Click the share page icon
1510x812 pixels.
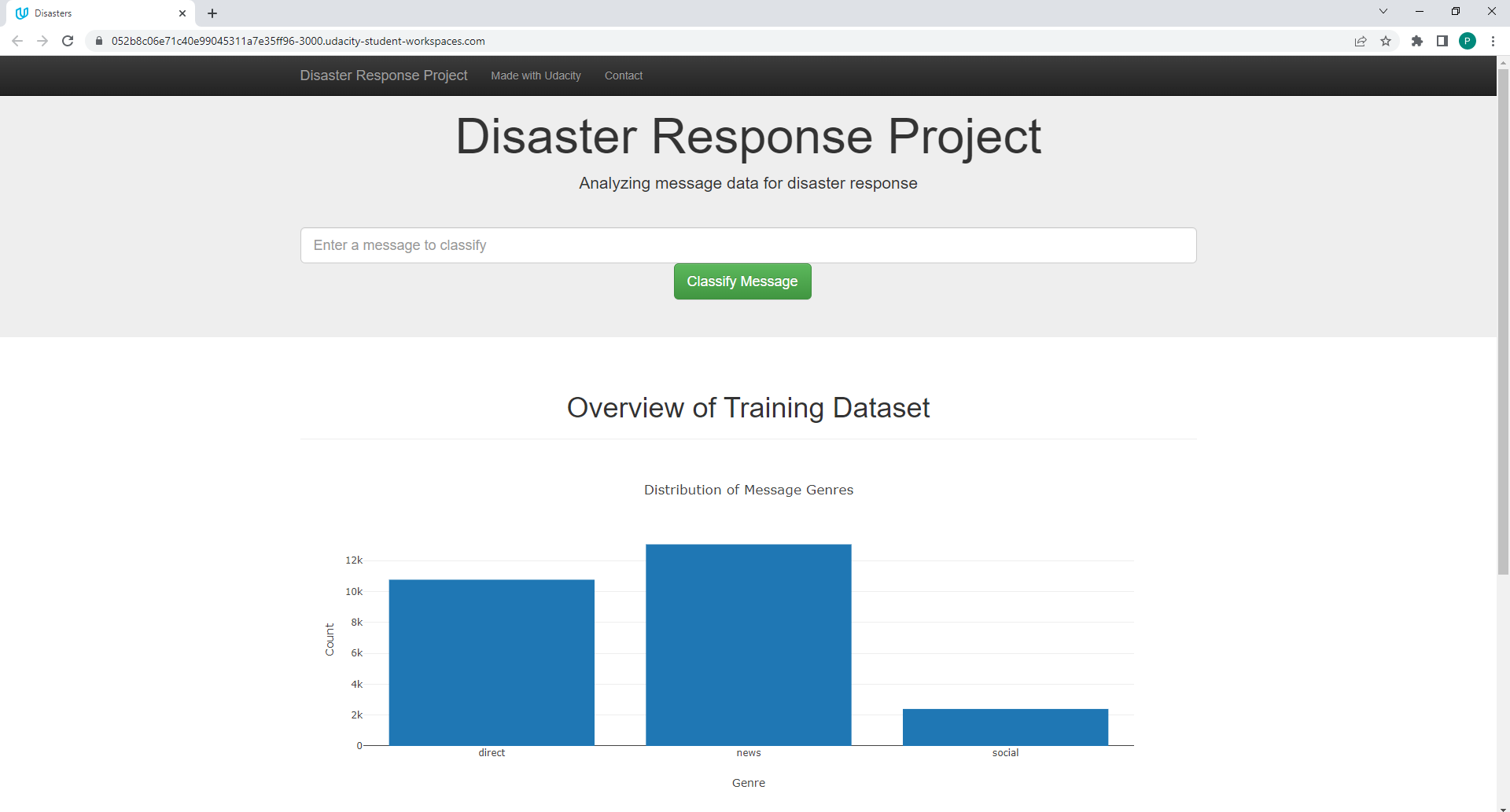(x=1361, y=41)
